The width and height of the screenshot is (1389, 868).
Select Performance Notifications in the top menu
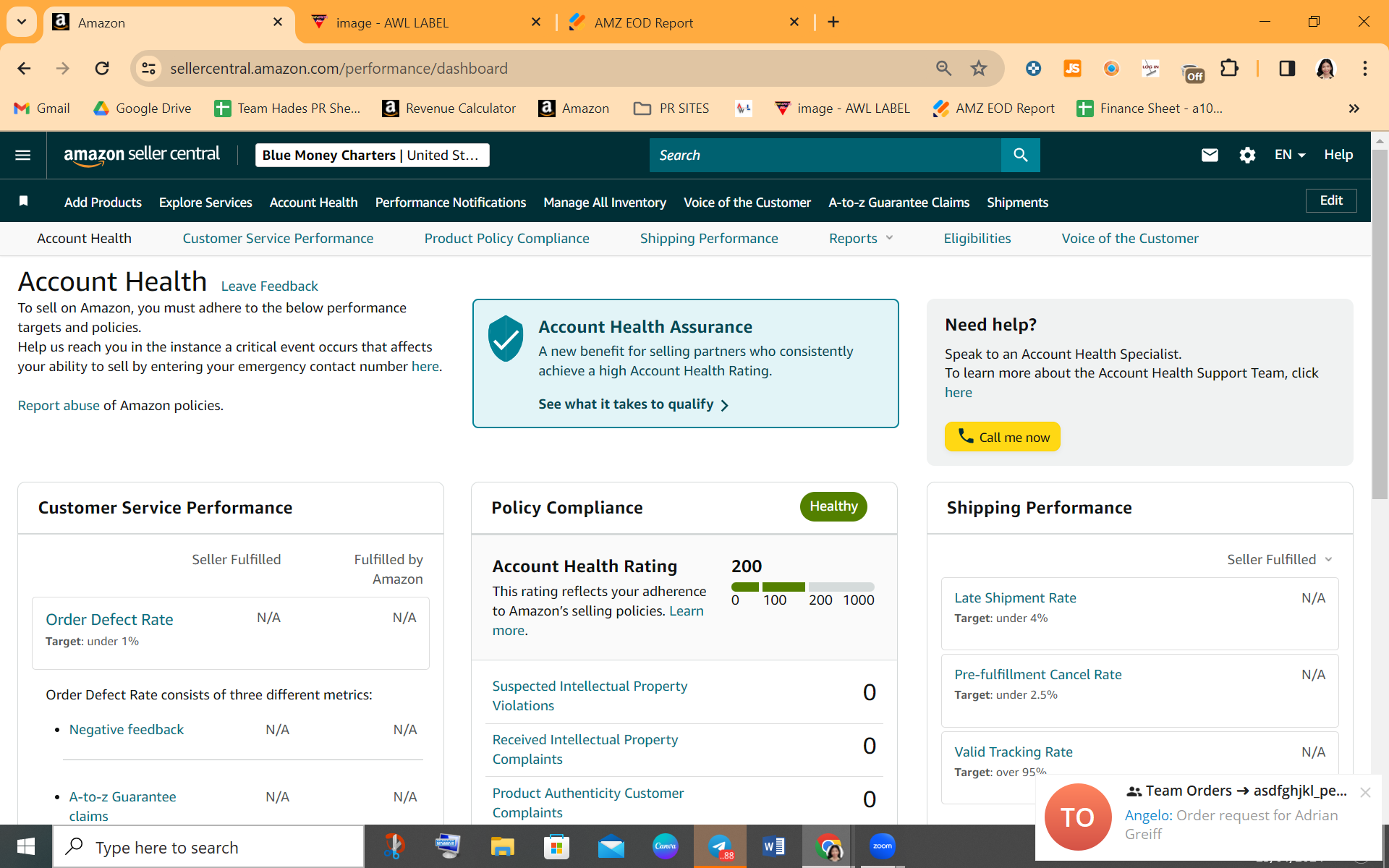(450, 203)
